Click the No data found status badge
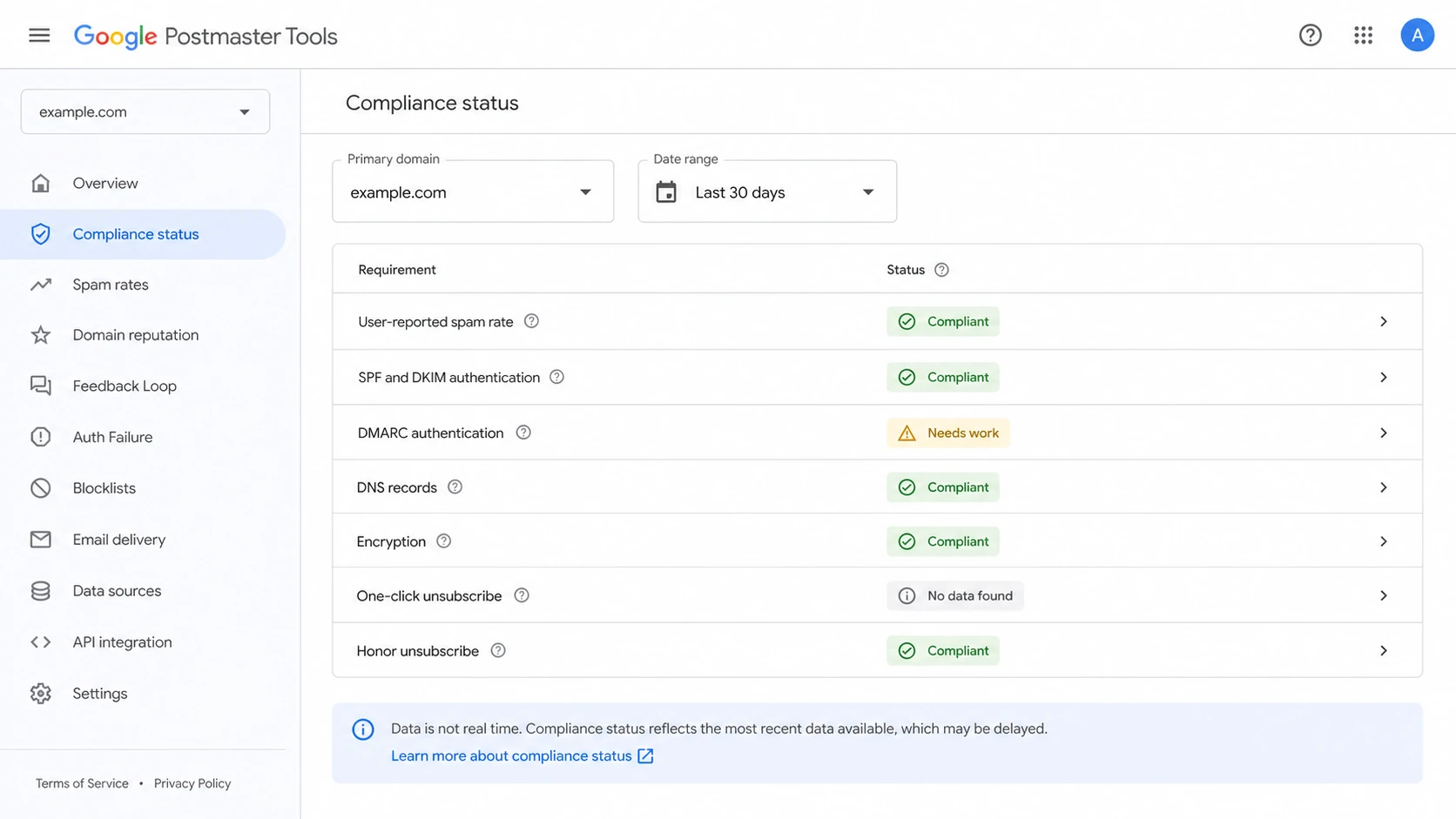This screenshot has height=819, width=1456. 955,596
